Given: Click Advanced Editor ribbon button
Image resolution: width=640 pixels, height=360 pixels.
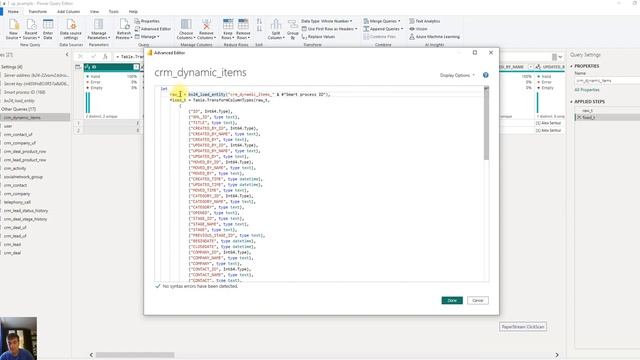Looking at the screenshot, I should [153, 29].
